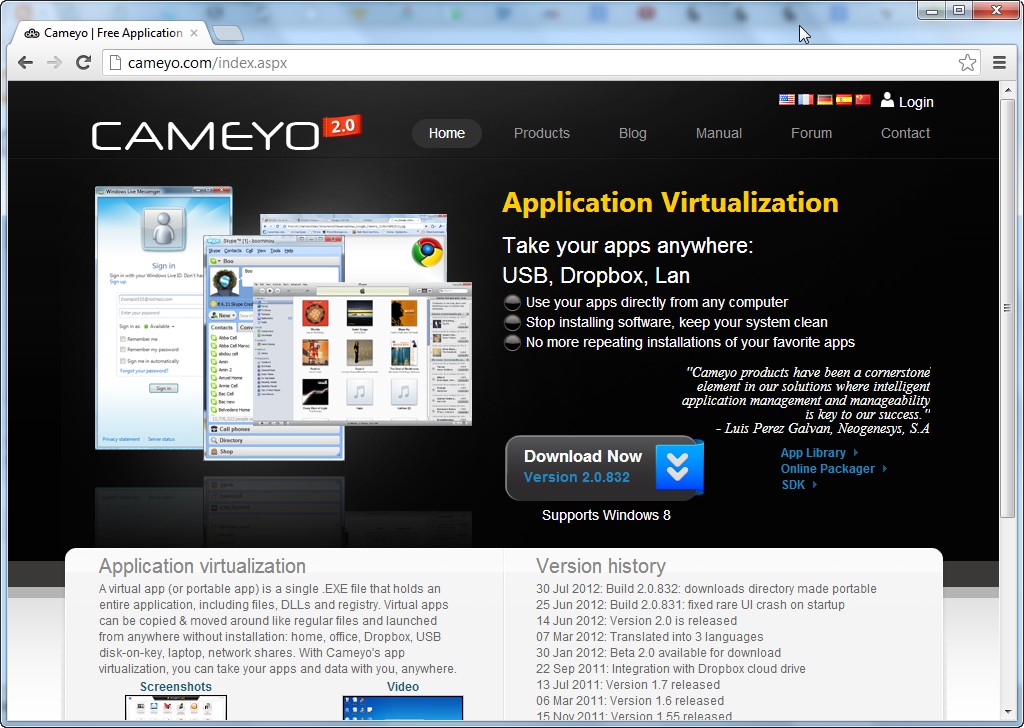Open the Online Packager link
Image resolution: width=1024 pixels, height=728 pixels.
pos(827,469)
